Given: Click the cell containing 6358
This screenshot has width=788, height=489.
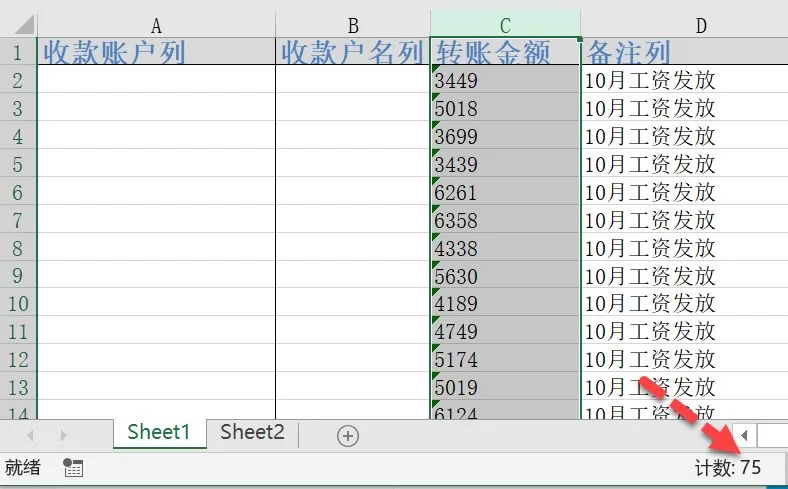Looking at the screenshot, I should [505, 220].
